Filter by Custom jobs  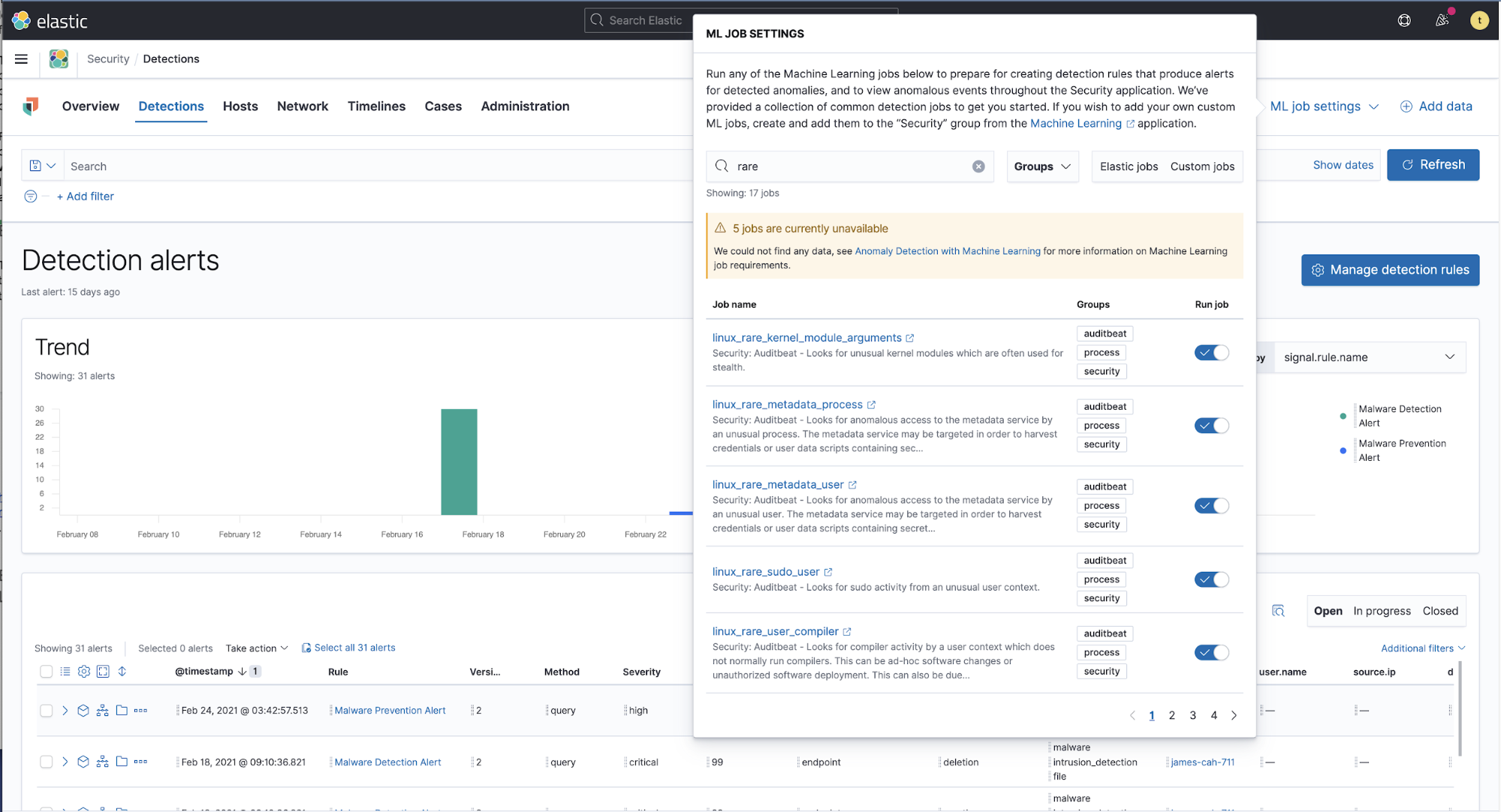tap(1202, 167)
